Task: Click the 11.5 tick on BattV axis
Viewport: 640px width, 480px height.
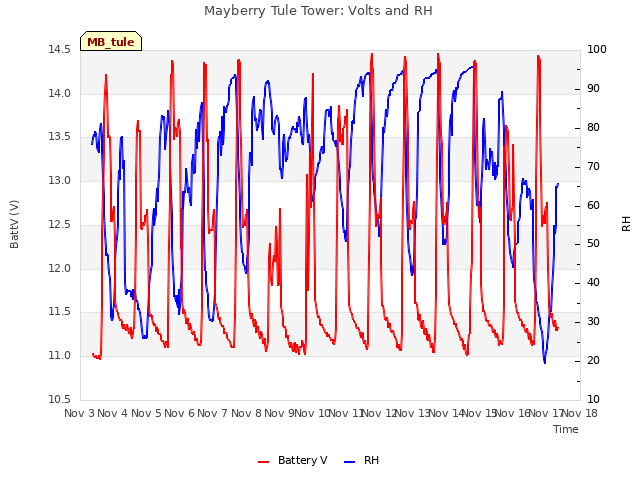Action: pyautogui.click(x=60, y=312)
